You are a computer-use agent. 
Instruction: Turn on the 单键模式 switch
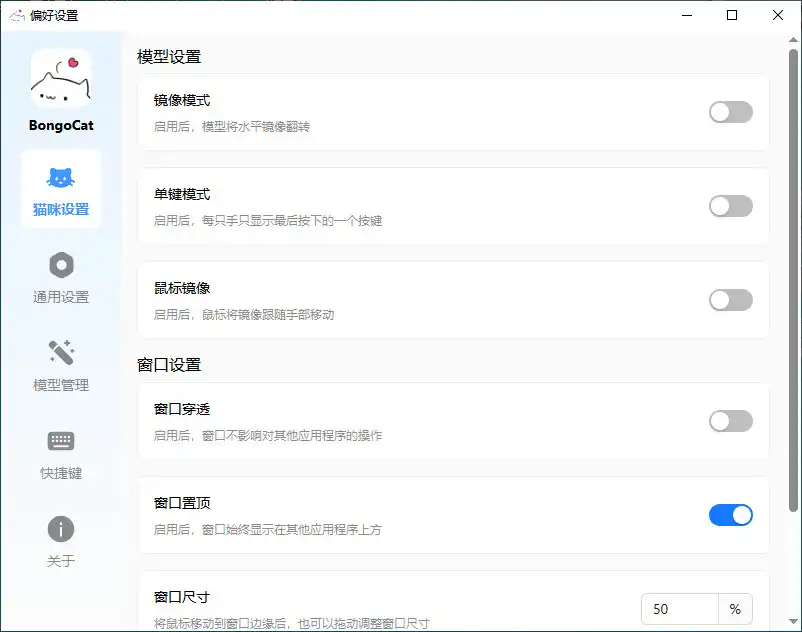[730, 206]
